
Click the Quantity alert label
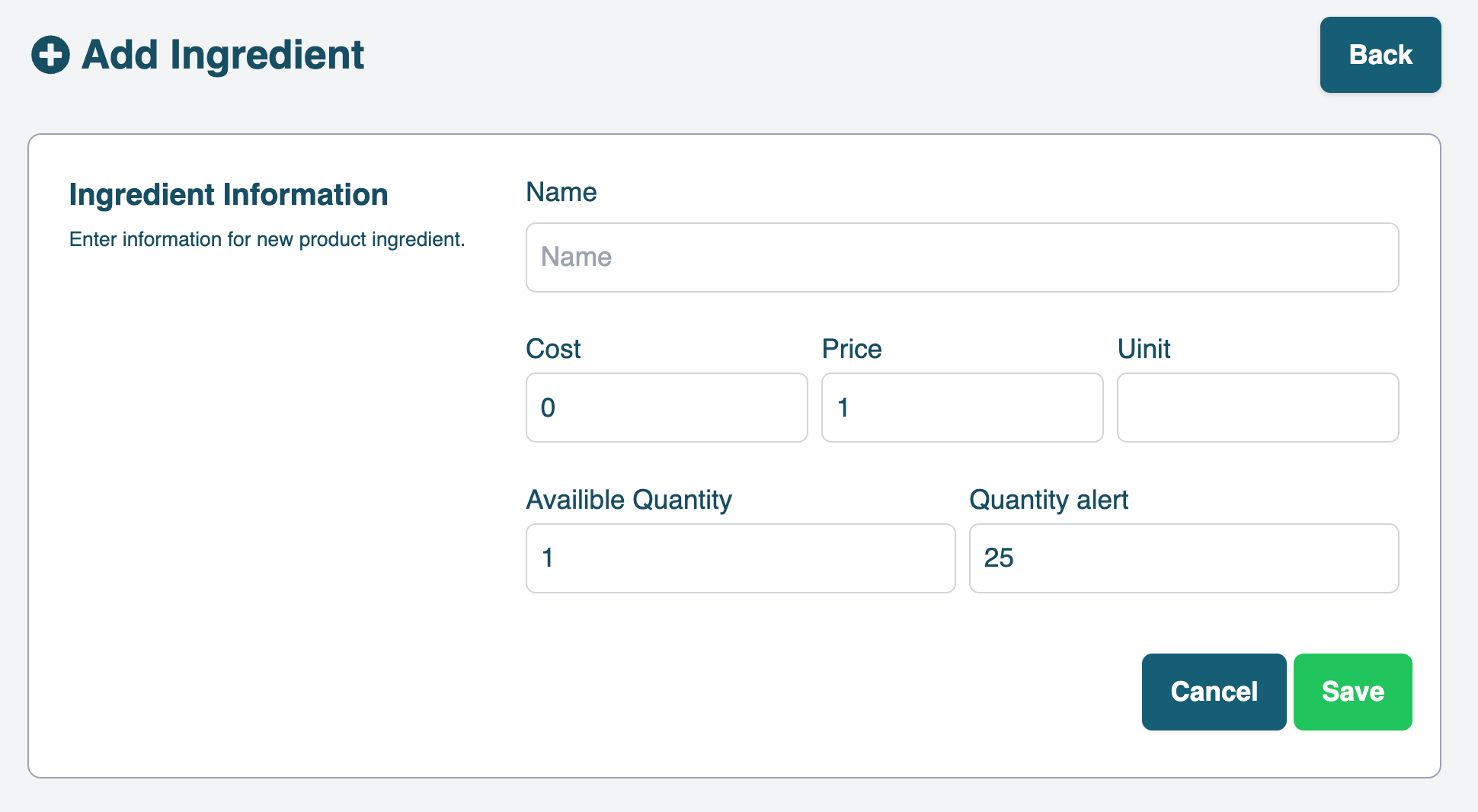1048,500
